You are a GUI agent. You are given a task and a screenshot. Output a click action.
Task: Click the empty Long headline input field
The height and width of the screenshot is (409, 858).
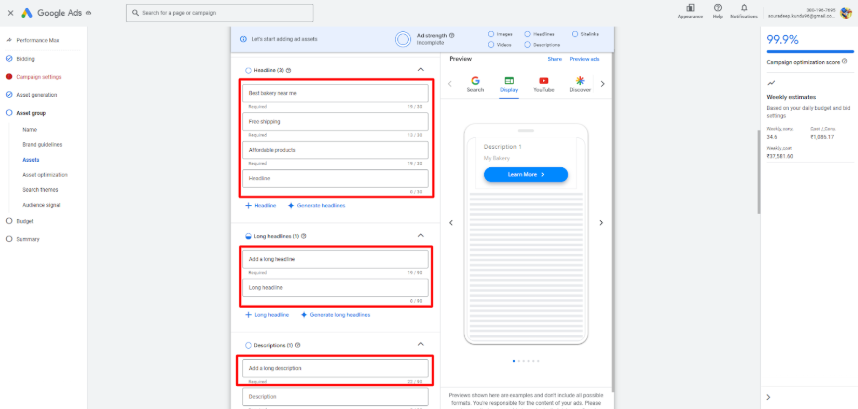coord(337,288)
